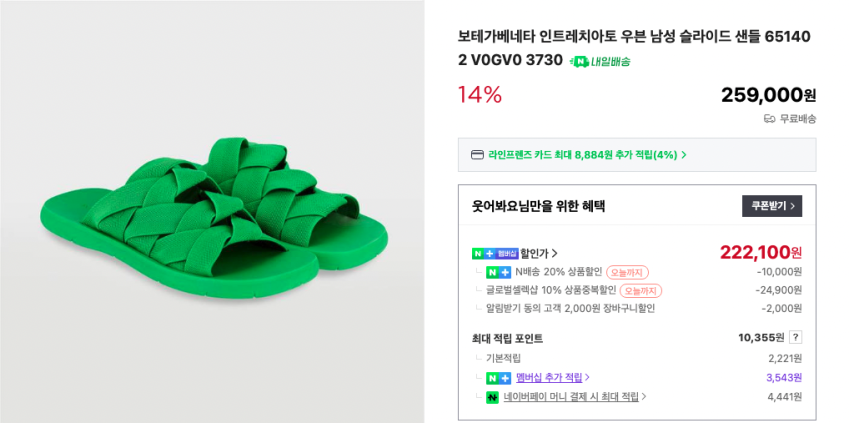Open the 멤버십 추가 적립 link

[x=549, y=378]
